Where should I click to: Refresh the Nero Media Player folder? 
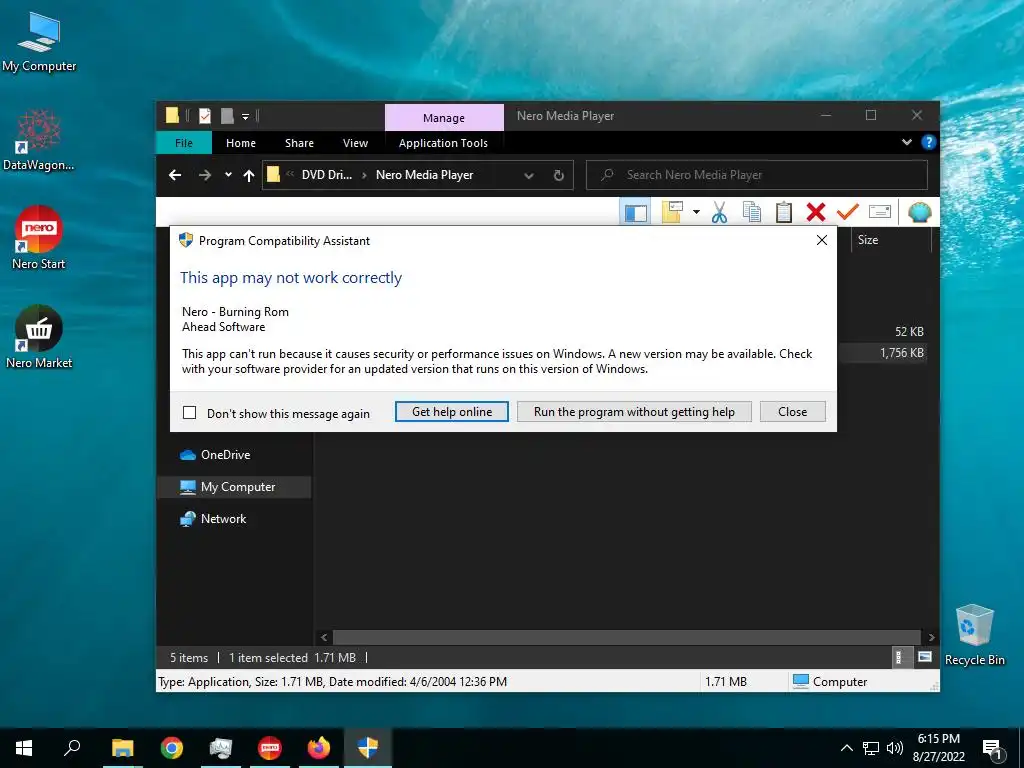(558, 175)
